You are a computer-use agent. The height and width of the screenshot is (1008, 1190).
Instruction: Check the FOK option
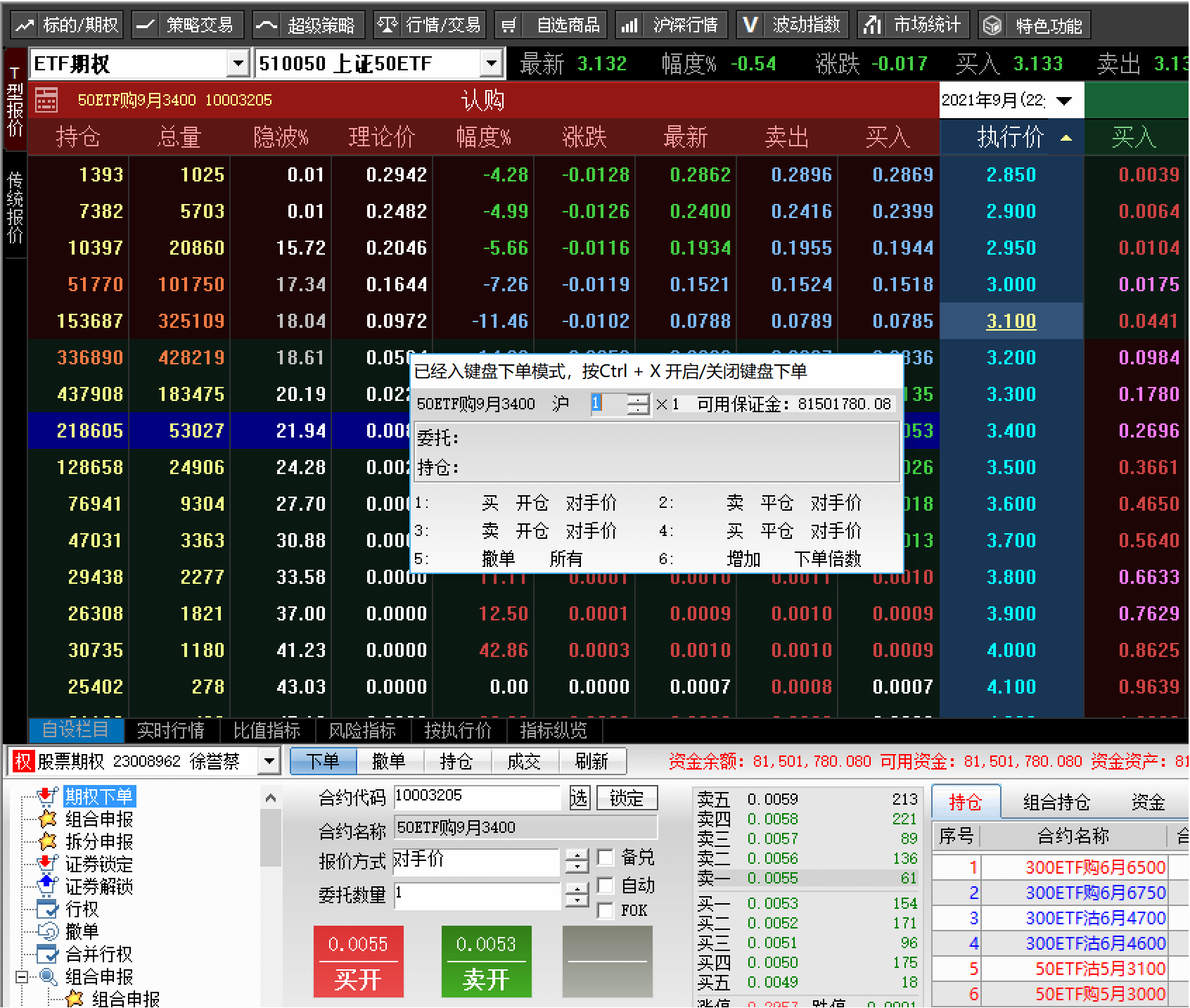click(605, 910)
